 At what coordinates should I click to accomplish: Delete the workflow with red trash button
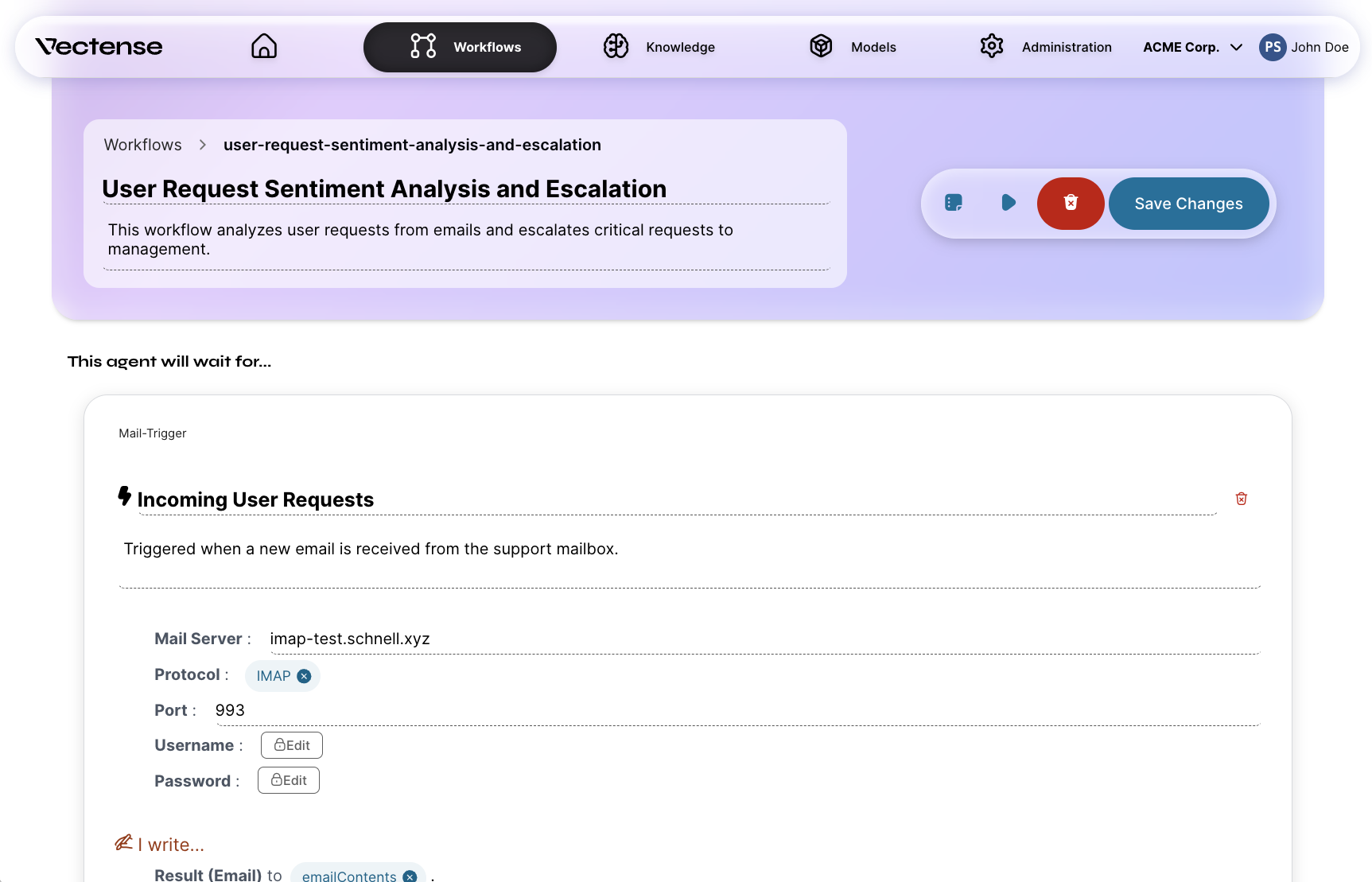point(1071,203)
